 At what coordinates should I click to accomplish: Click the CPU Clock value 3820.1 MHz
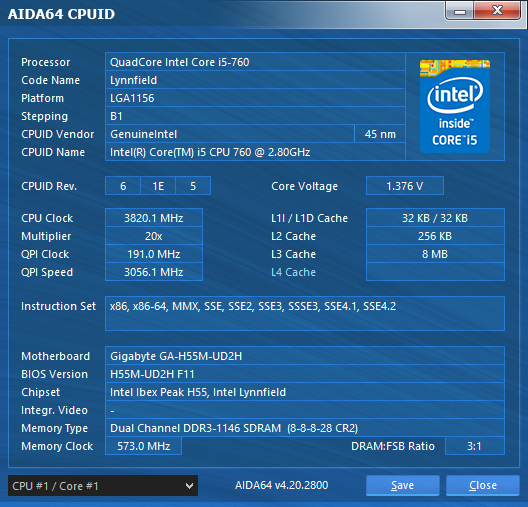[154, 218]
